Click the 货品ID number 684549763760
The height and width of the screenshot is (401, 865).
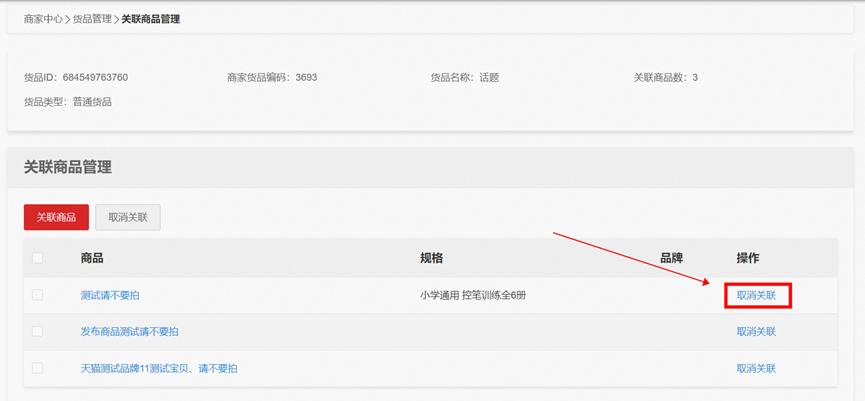[x=95, y=78]
